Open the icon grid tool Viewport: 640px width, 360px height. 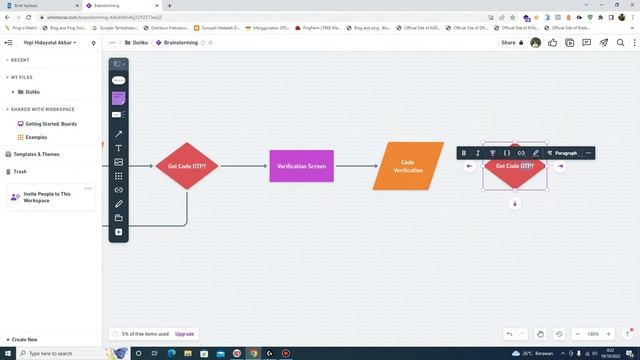(118, 176)
